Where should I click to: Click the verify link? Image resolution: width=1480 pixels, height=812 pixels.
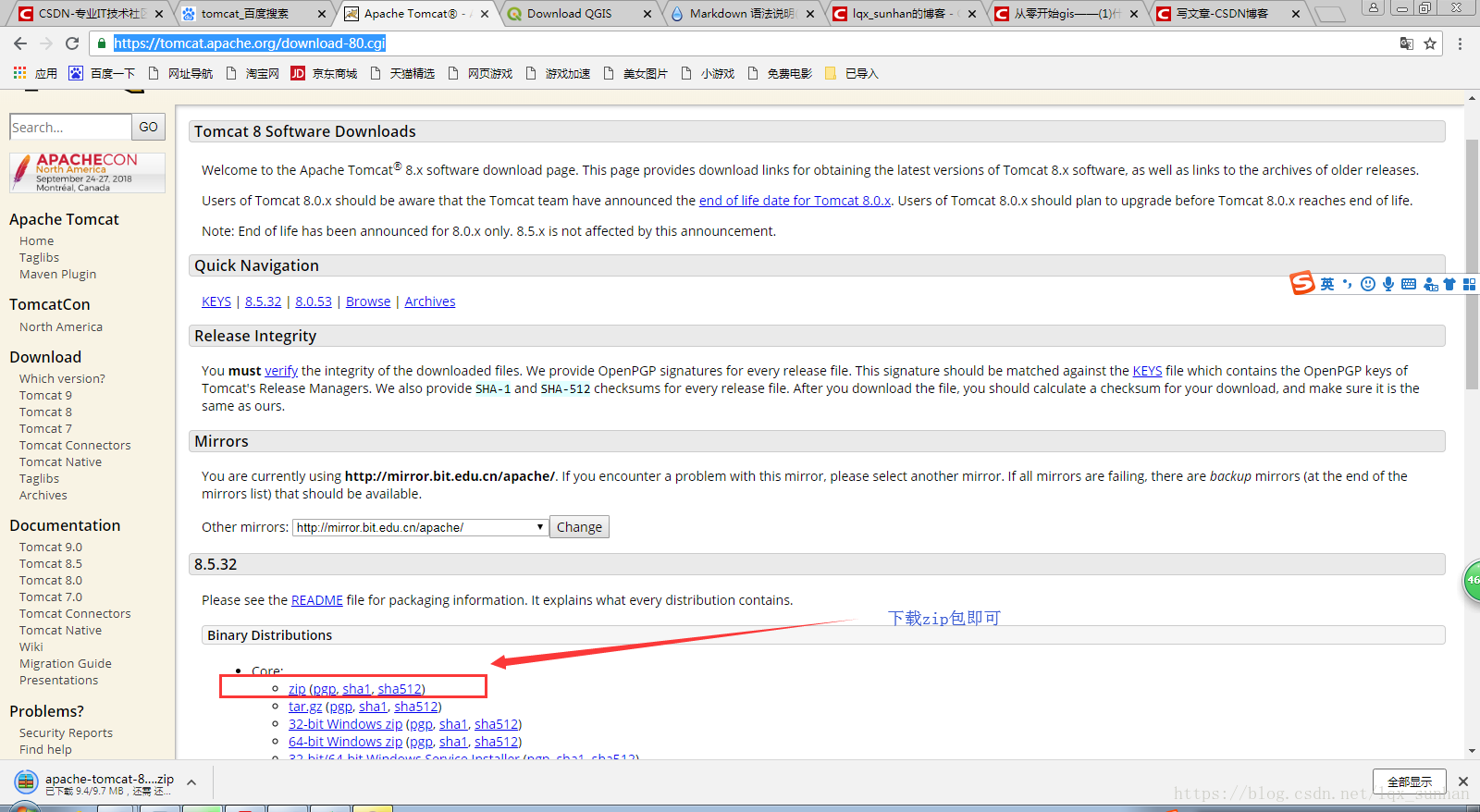tap(281, 371)
